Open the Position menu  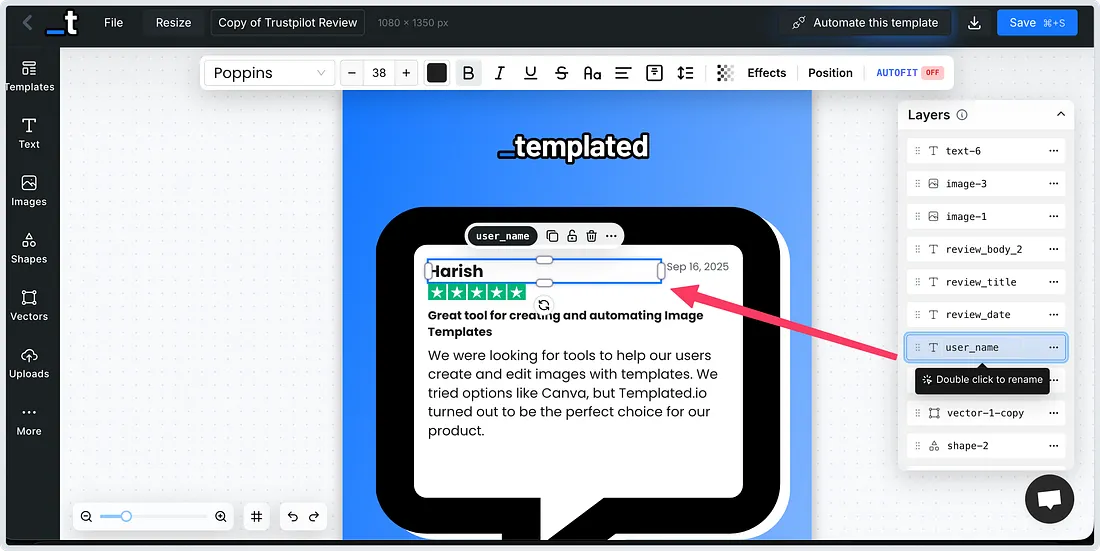(x=830, y=73)
